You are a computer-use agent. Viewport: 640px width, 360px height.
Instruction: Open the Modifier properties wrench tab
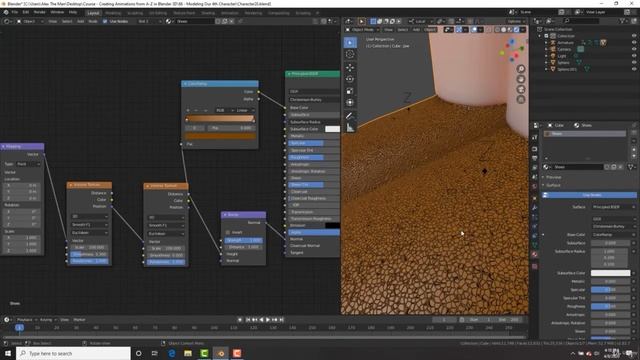click(x=535, y=208)
